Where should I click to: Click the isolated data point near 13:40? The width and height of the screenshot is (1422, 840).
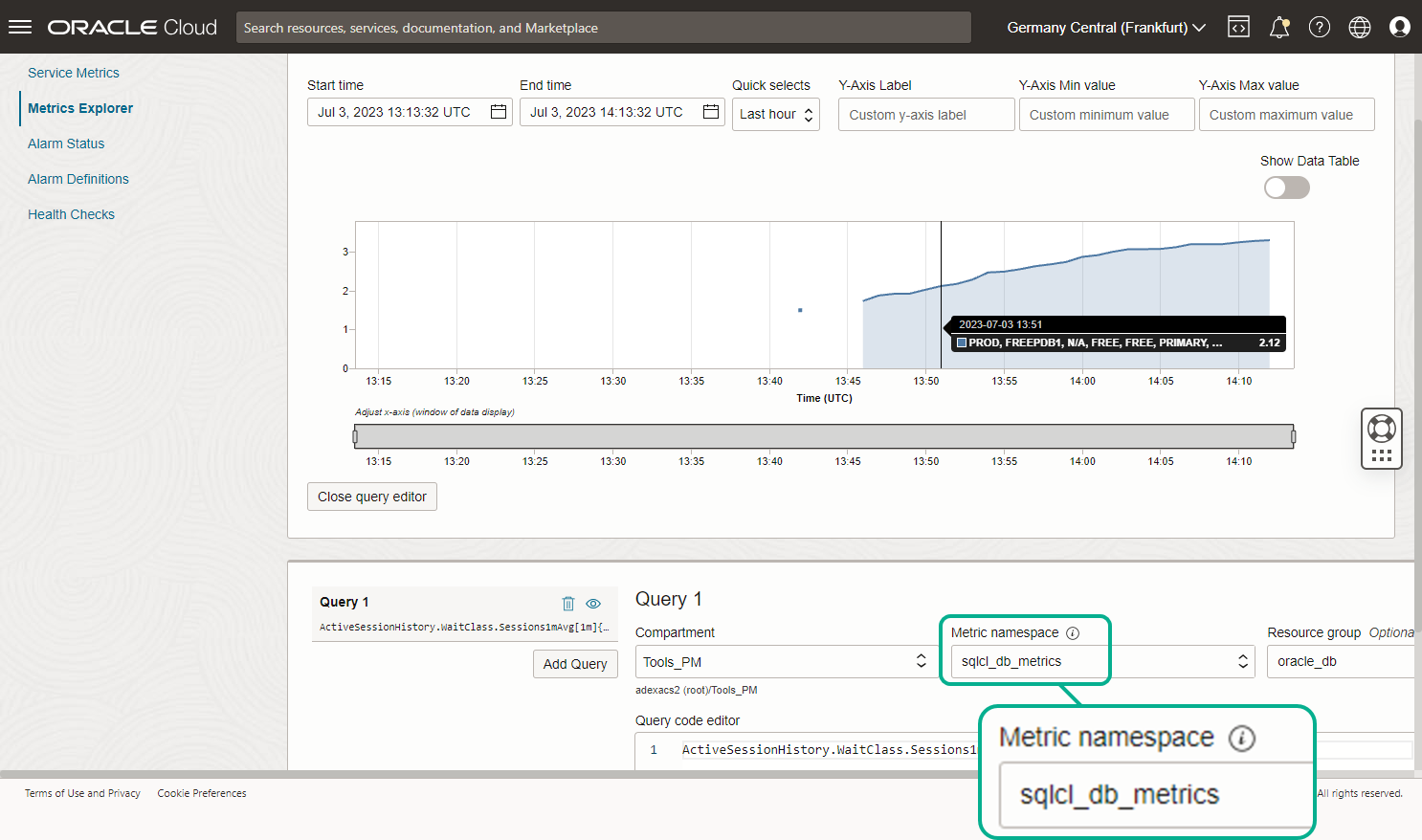pyautogui.click(x=800, y=310)
